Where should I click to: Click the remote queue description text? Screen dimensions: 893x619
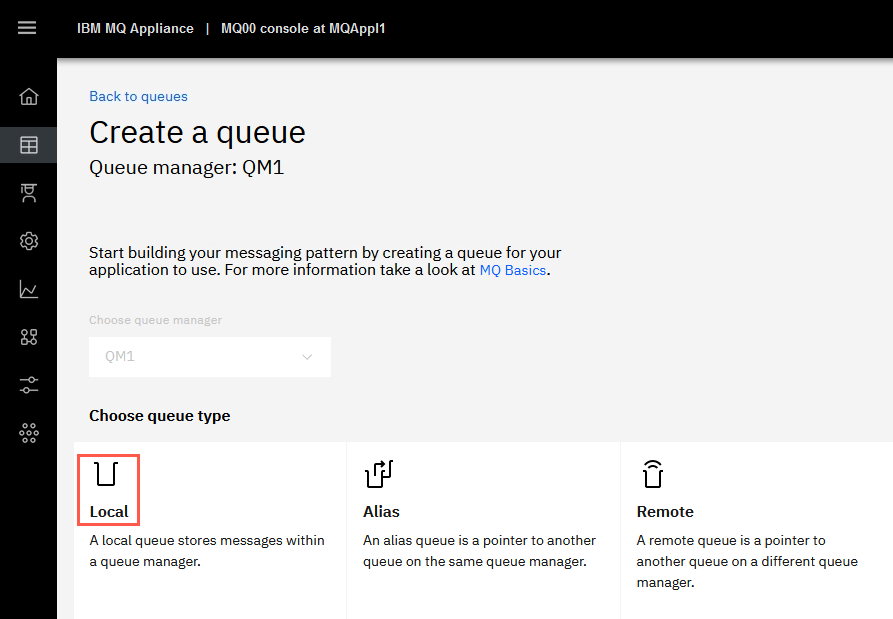click(x=747, y=561)
